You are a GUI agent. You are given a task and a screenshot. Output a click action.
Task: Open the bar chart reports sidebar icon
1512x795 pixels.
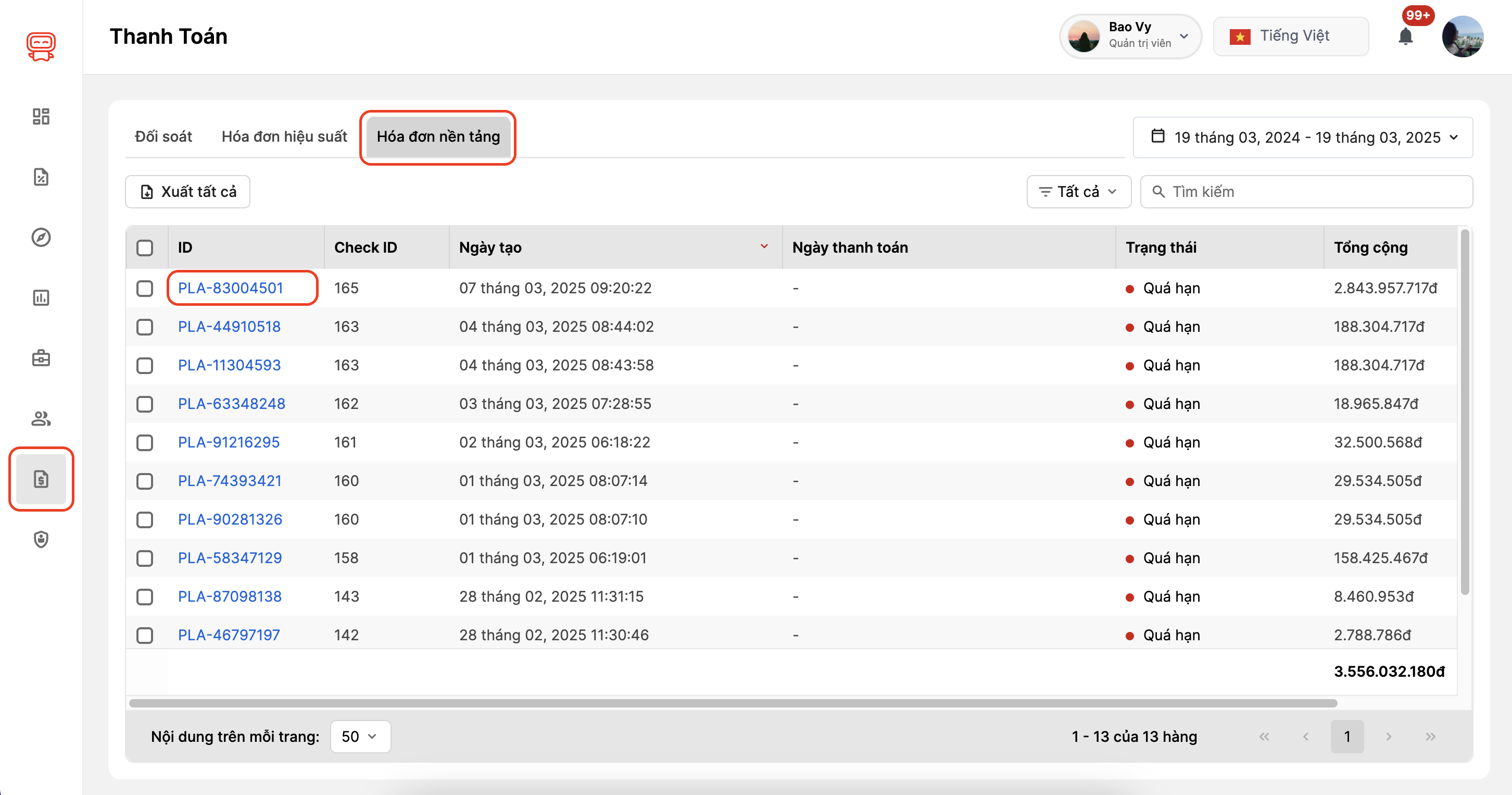point(41,297)
